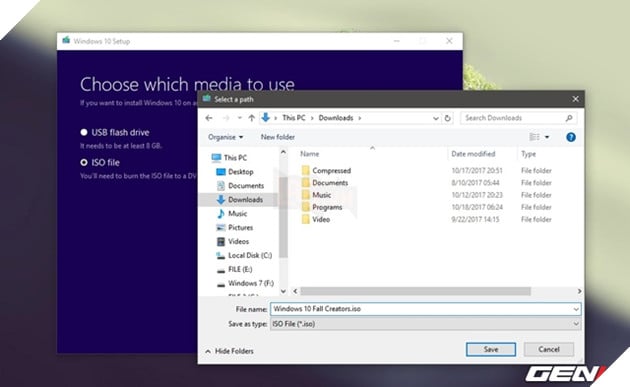Go up one folder level arrow
Screen dimensions: 630x387
pos(252,118)
